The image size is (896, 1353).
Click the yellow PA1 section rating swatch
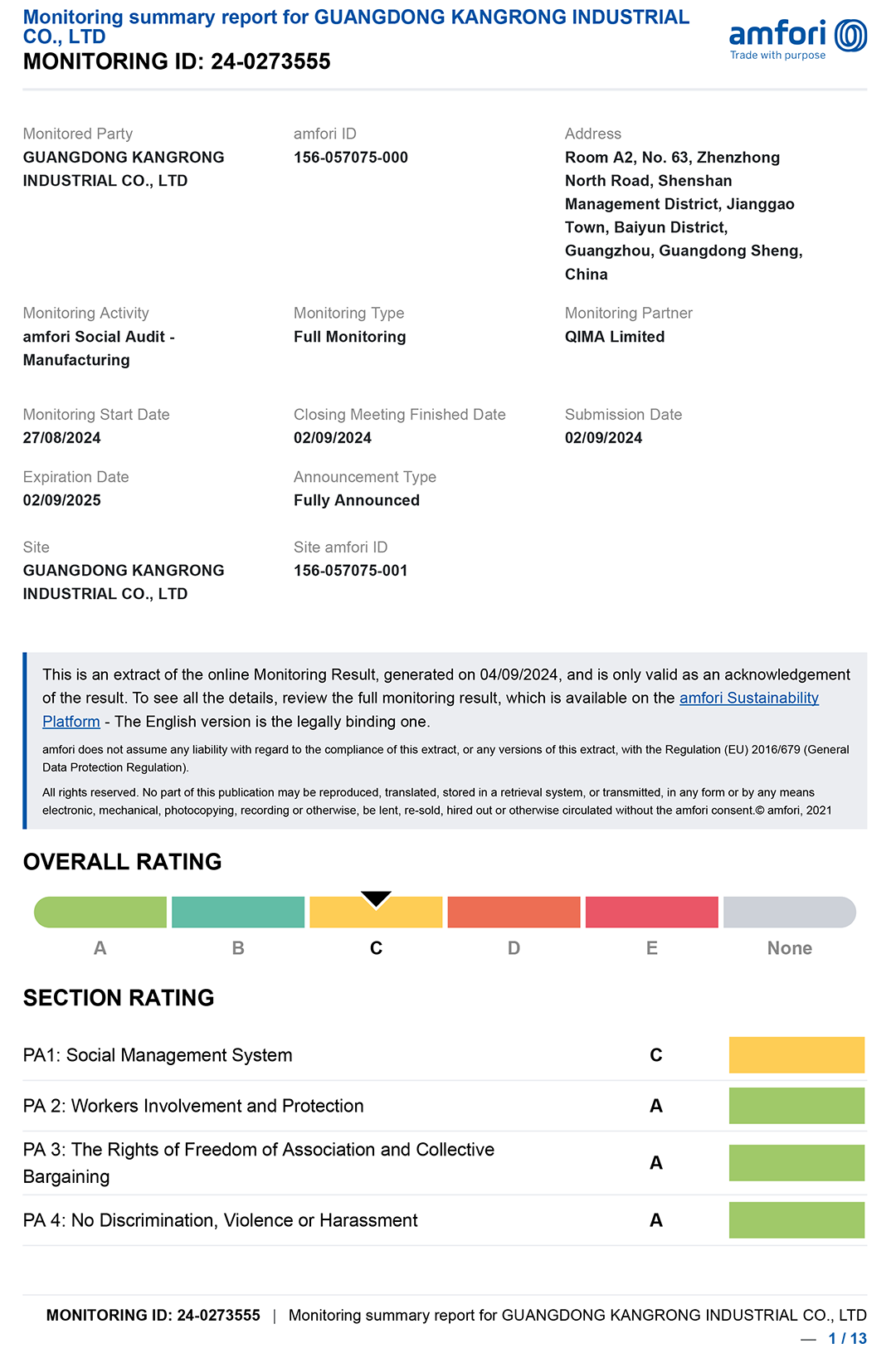(x=796, y=1055)
